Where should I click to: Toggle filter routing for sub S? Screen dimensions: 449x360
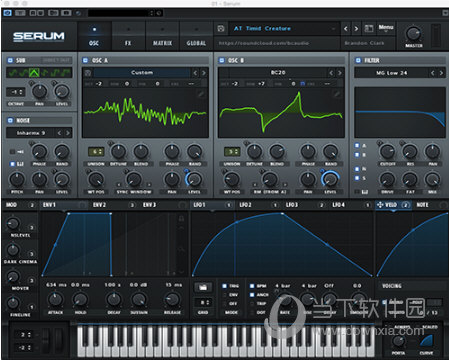357,178
